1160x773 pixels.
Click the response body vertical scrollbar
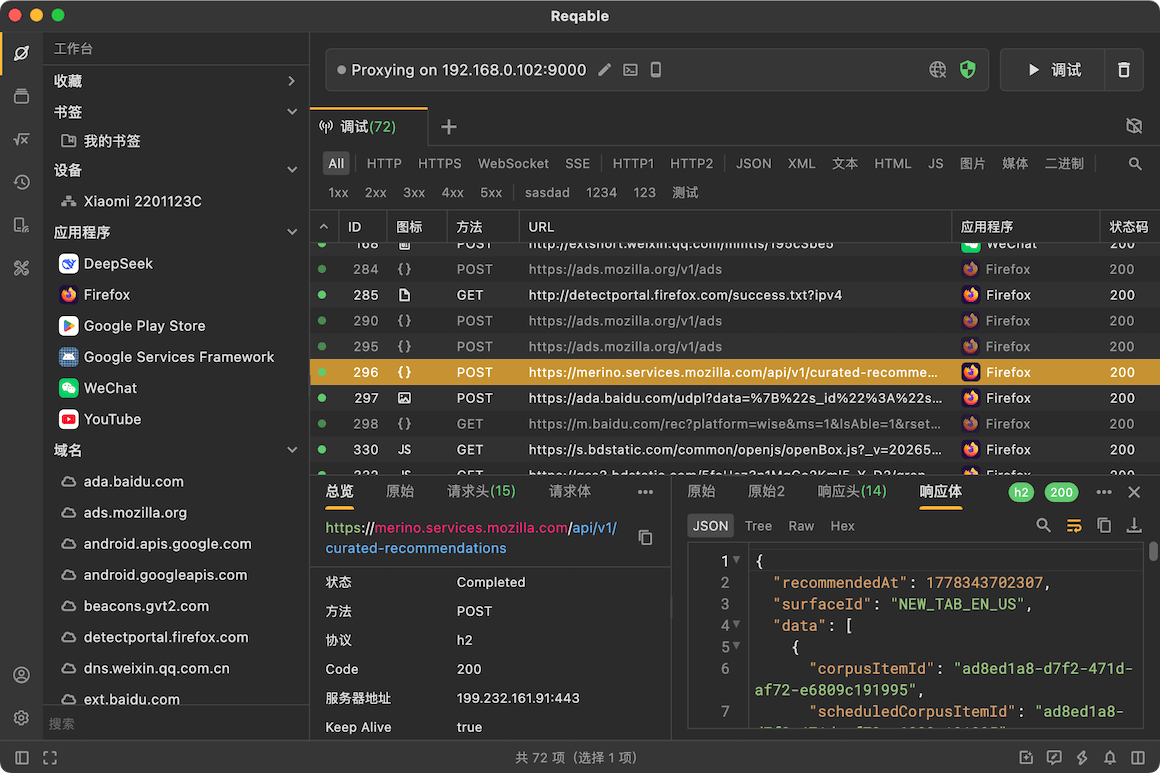click(1153, 552)
